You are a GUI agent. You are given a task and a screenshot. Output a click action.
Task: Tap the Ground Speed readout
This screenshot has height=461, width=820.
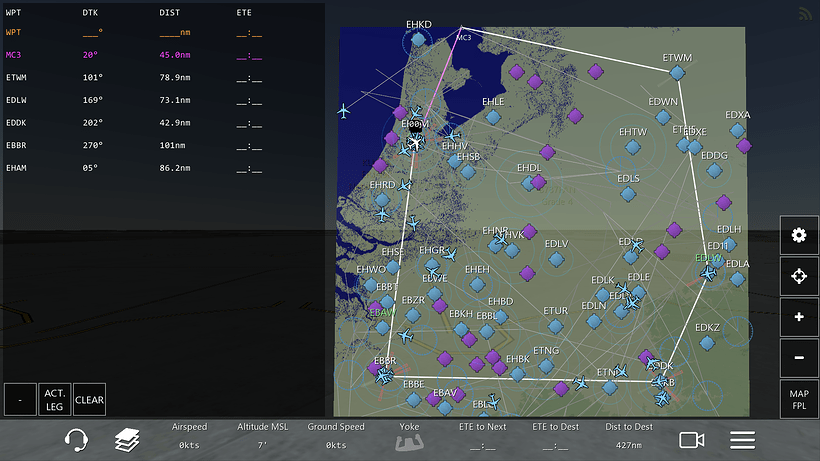coord(336,436)
